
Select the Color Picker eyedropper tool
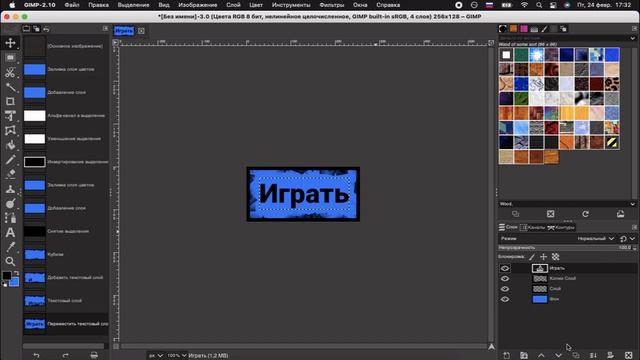[x=10, y=247]
